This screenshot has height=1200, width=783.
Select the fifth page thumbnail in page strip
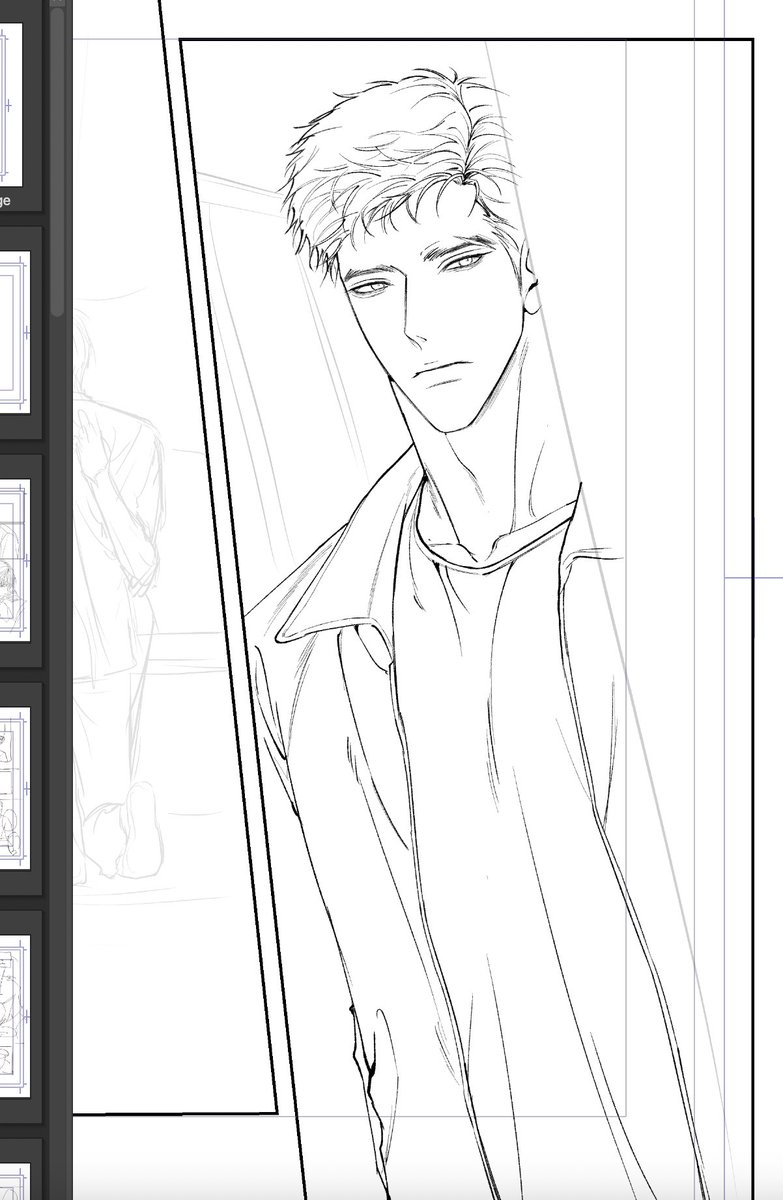[15, 1016]
